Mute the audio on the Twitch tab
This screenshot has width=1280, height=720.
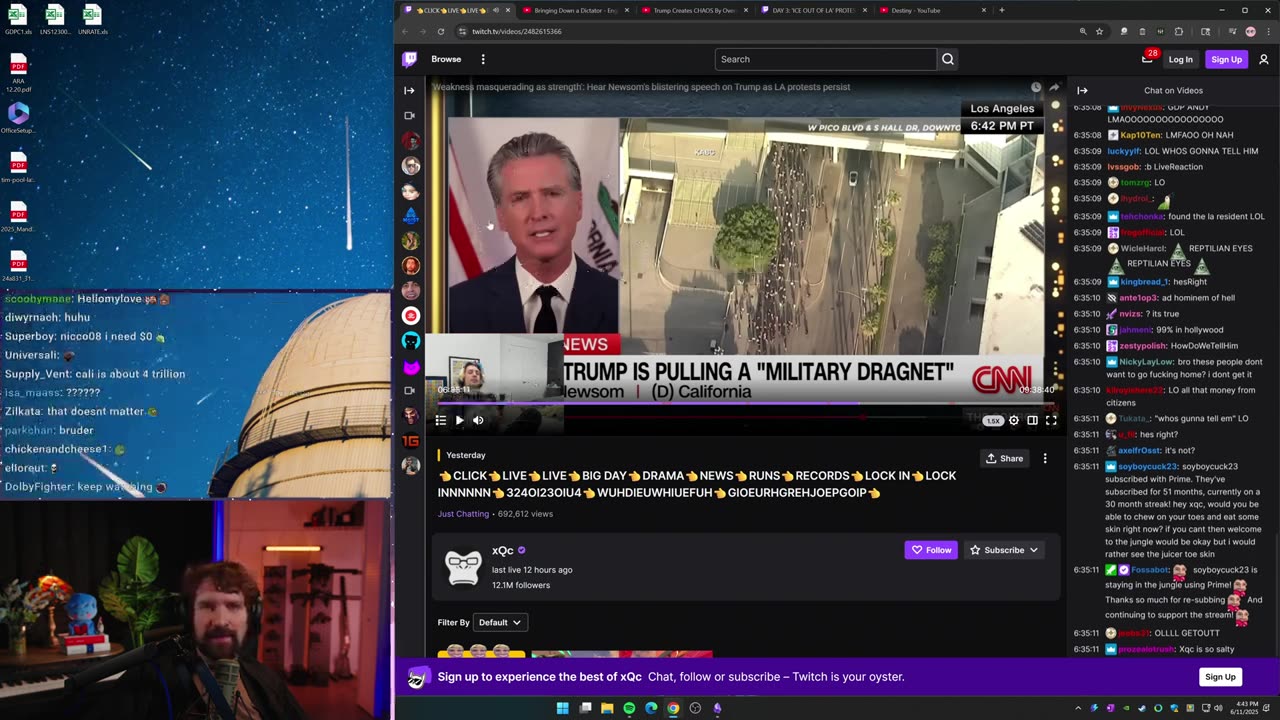(496, 10)
